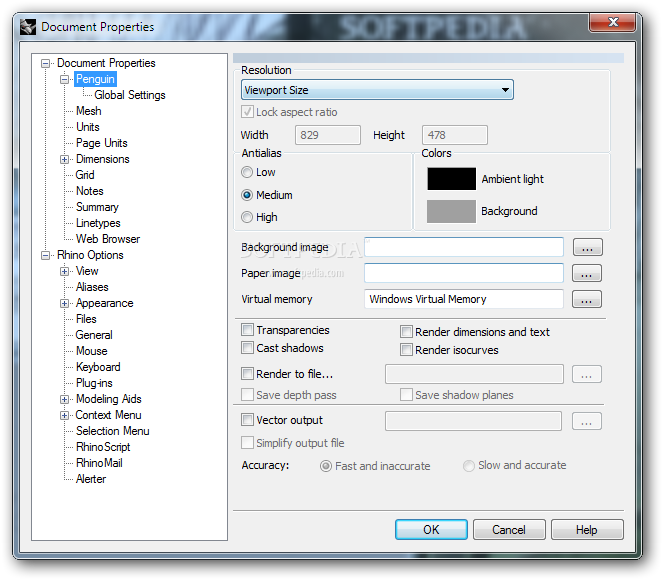Select Keyboard in Rhino Options
Image resolution: width=663 pixels, height=580 pixels.
tap(98, 367)
